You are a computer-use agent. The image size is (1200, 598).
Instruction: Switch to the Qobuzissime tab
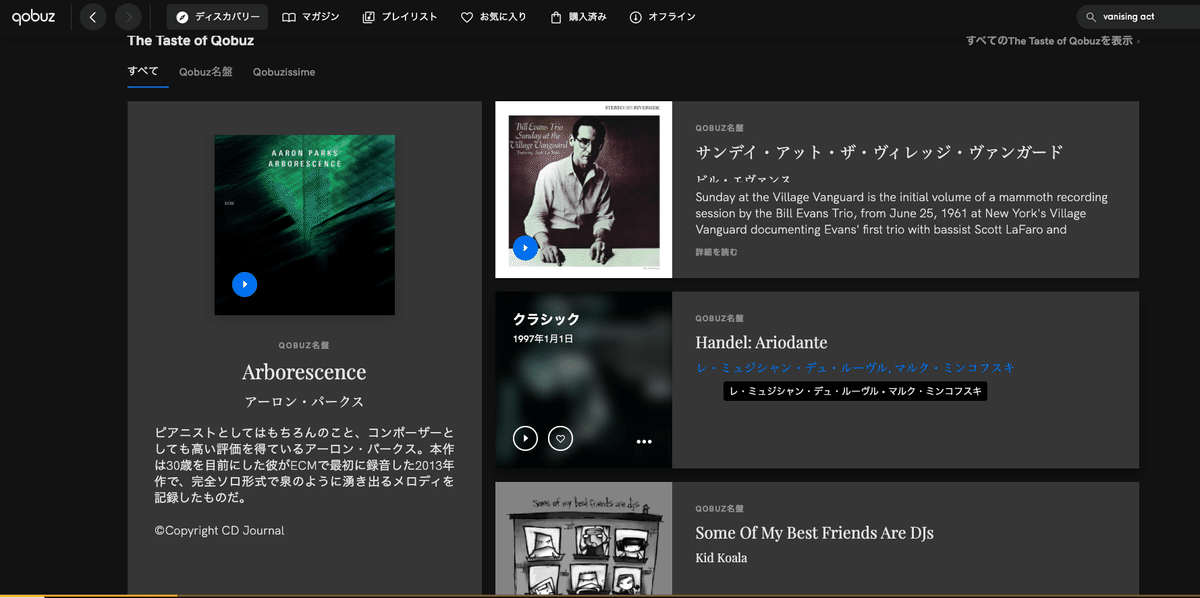pyautogui.click(x=283, y=72)
